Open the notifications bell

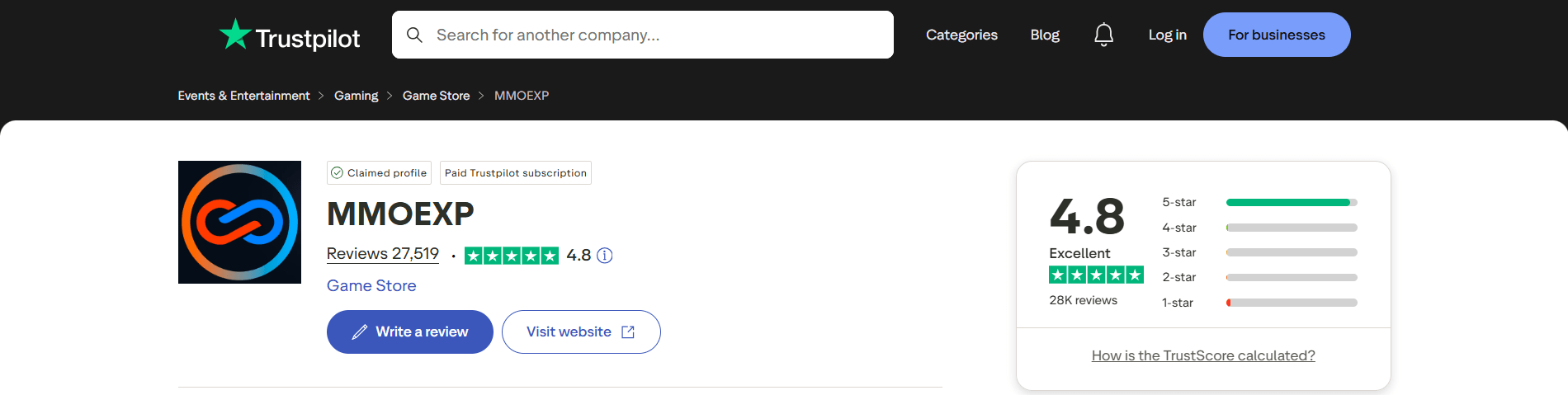(x=1103, y=35)
